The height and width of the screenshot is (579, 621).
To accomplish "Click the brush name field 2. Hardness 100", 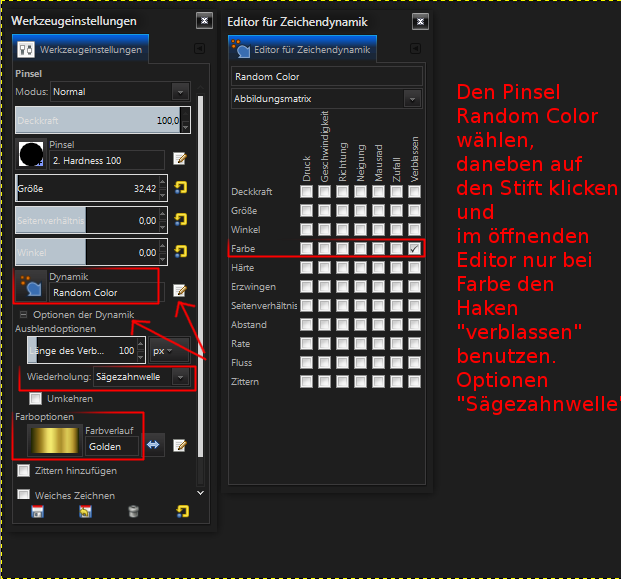I will [x=107, y=160].
